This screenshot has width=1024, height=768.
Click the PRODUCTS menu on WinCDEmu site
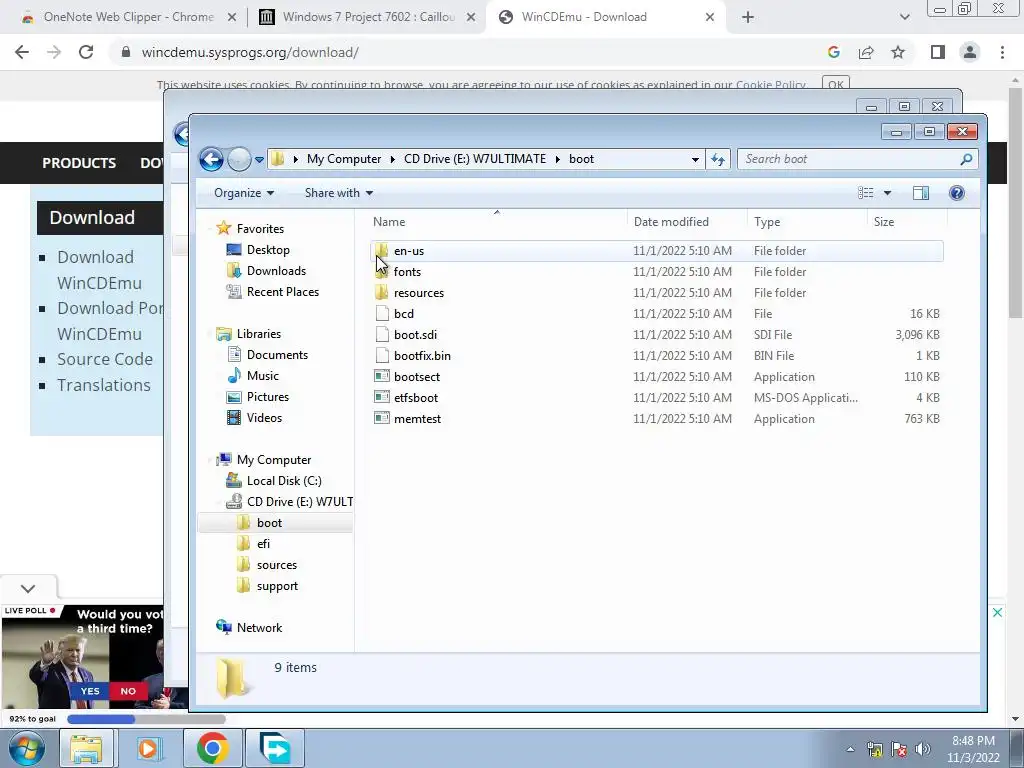pos(79,163)
